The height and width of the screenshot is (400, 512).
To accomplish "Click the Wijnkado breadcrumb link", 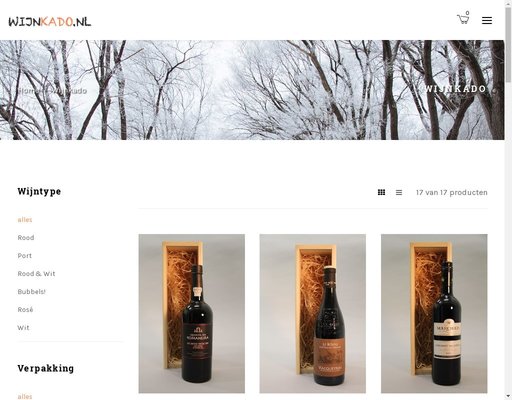I will [x=68, y=91].
